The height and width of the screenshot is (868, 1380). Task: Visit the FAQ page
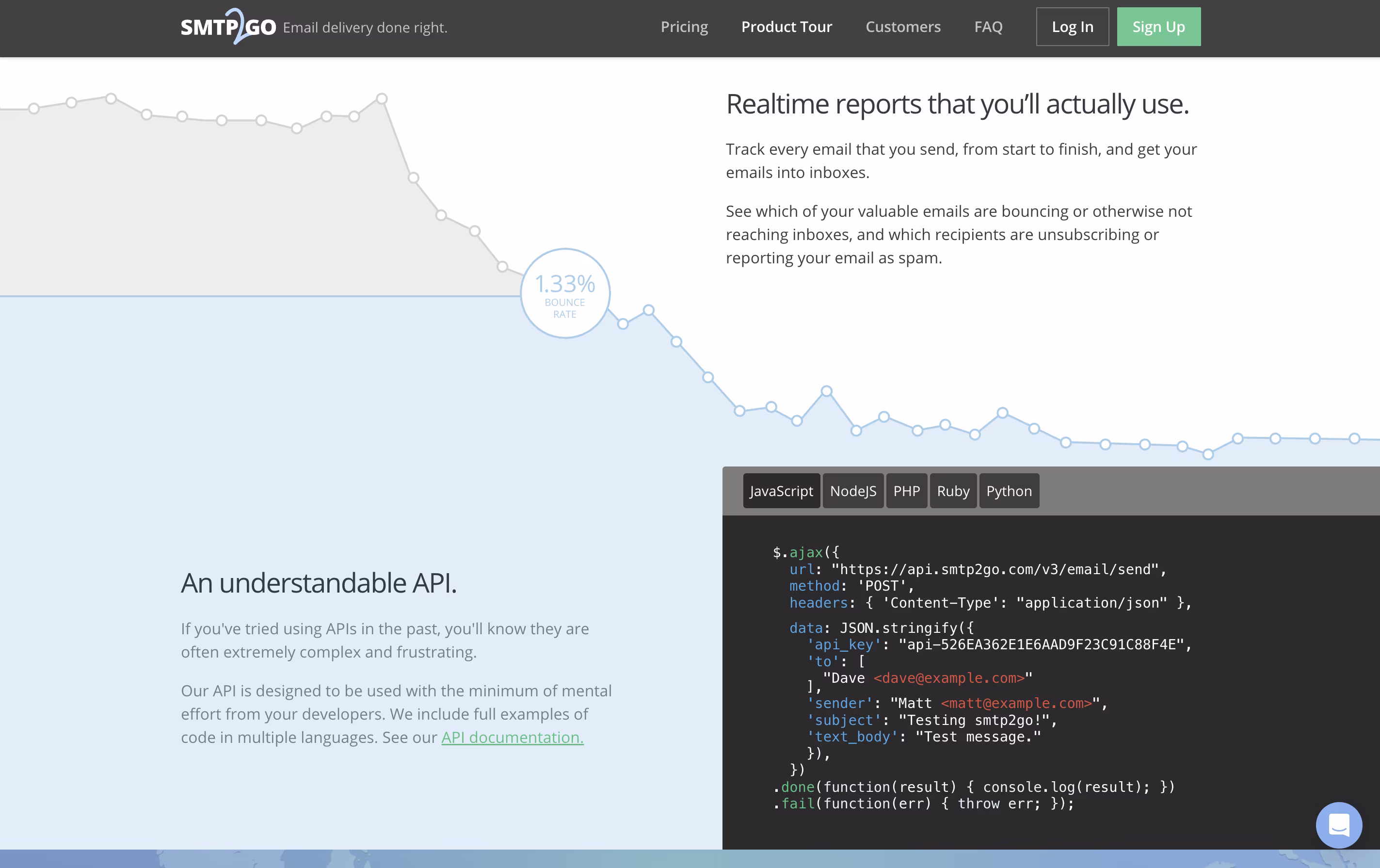coord(989,27)
